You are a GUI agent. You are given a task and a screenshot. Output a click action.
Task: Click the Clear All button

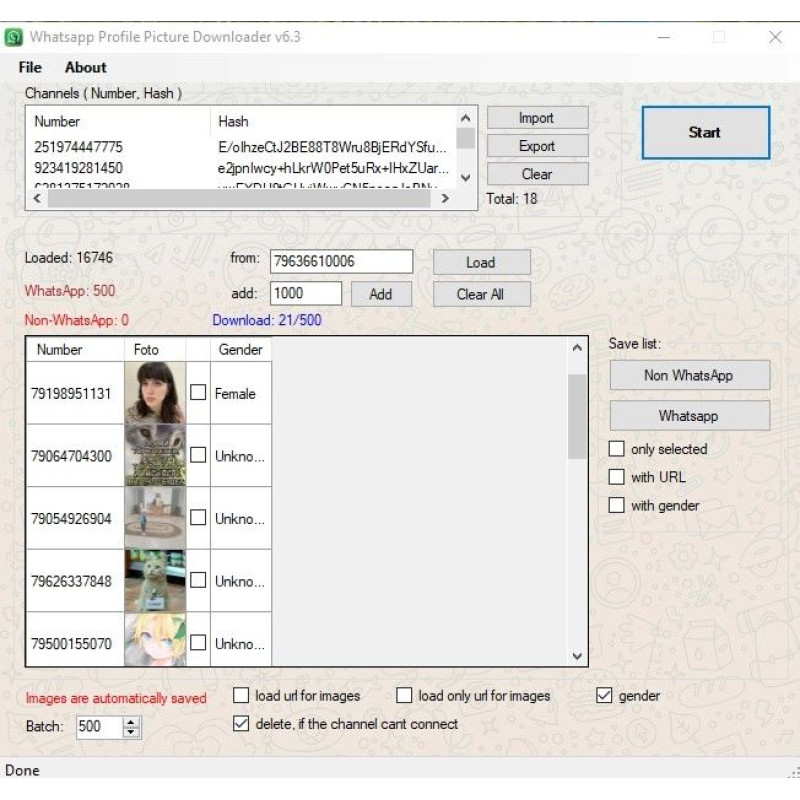[x=481, y=294]
